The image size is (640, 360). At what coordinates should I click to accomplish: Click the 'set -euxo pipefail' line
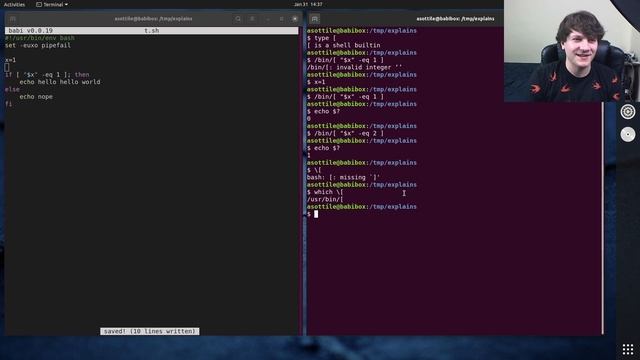click(38, 45)
